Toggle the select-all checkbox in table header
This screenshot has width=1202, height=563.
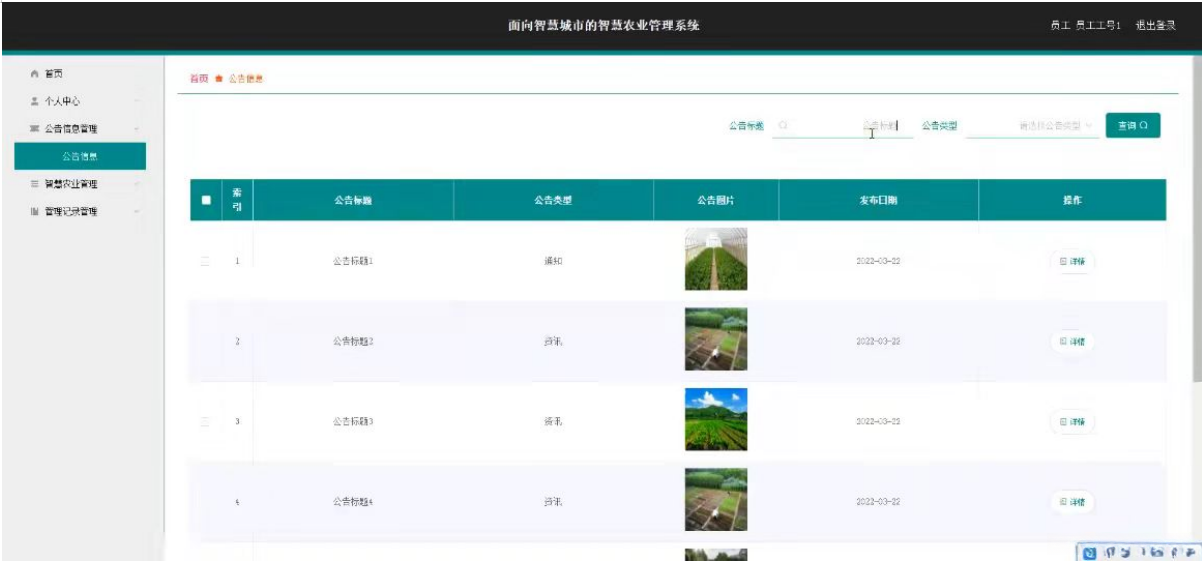pos(206,200)
